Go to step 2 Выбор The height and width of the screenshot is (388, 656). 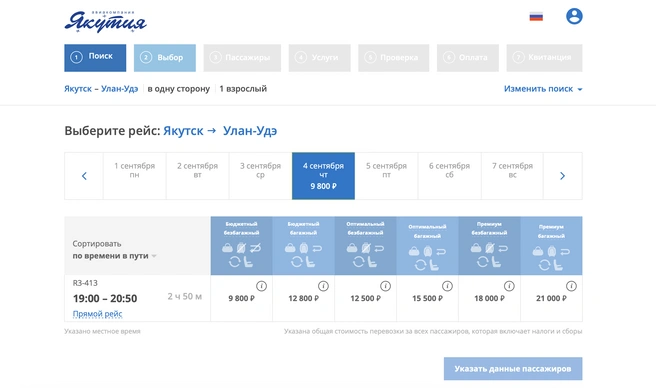tap(165, 58)
